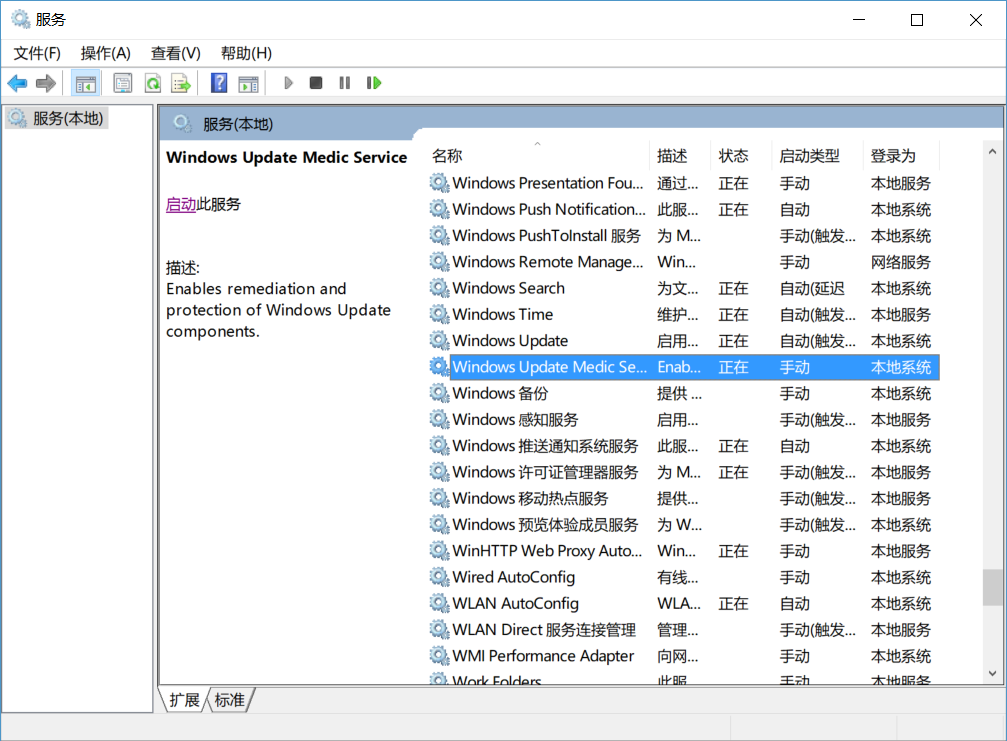Select the WinHTTP Web Proxy Auto... row
Viewport: 1007px width, 741px height.
[x=684, y=551]
